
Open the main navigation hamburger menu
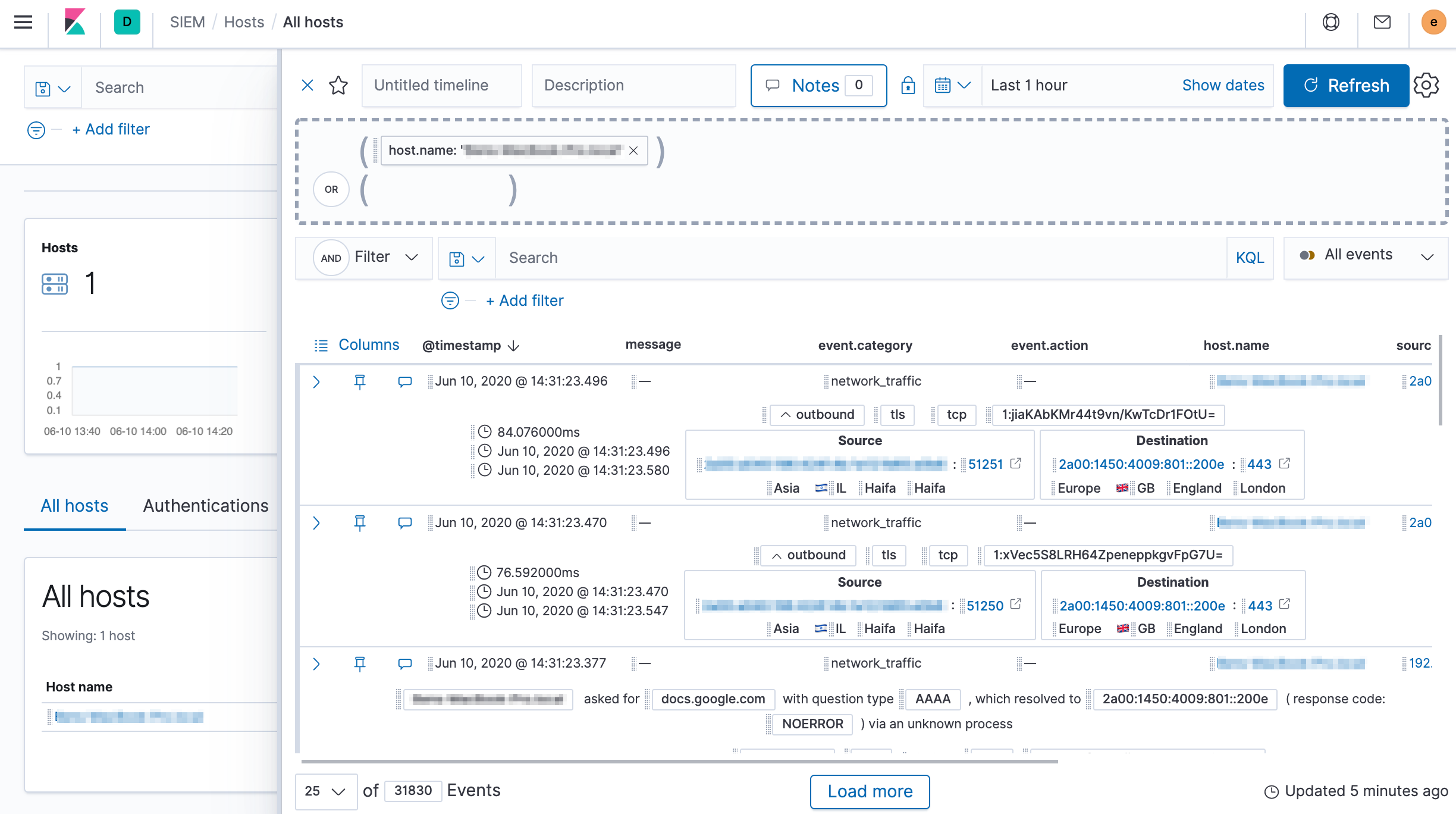coord(23,22)
